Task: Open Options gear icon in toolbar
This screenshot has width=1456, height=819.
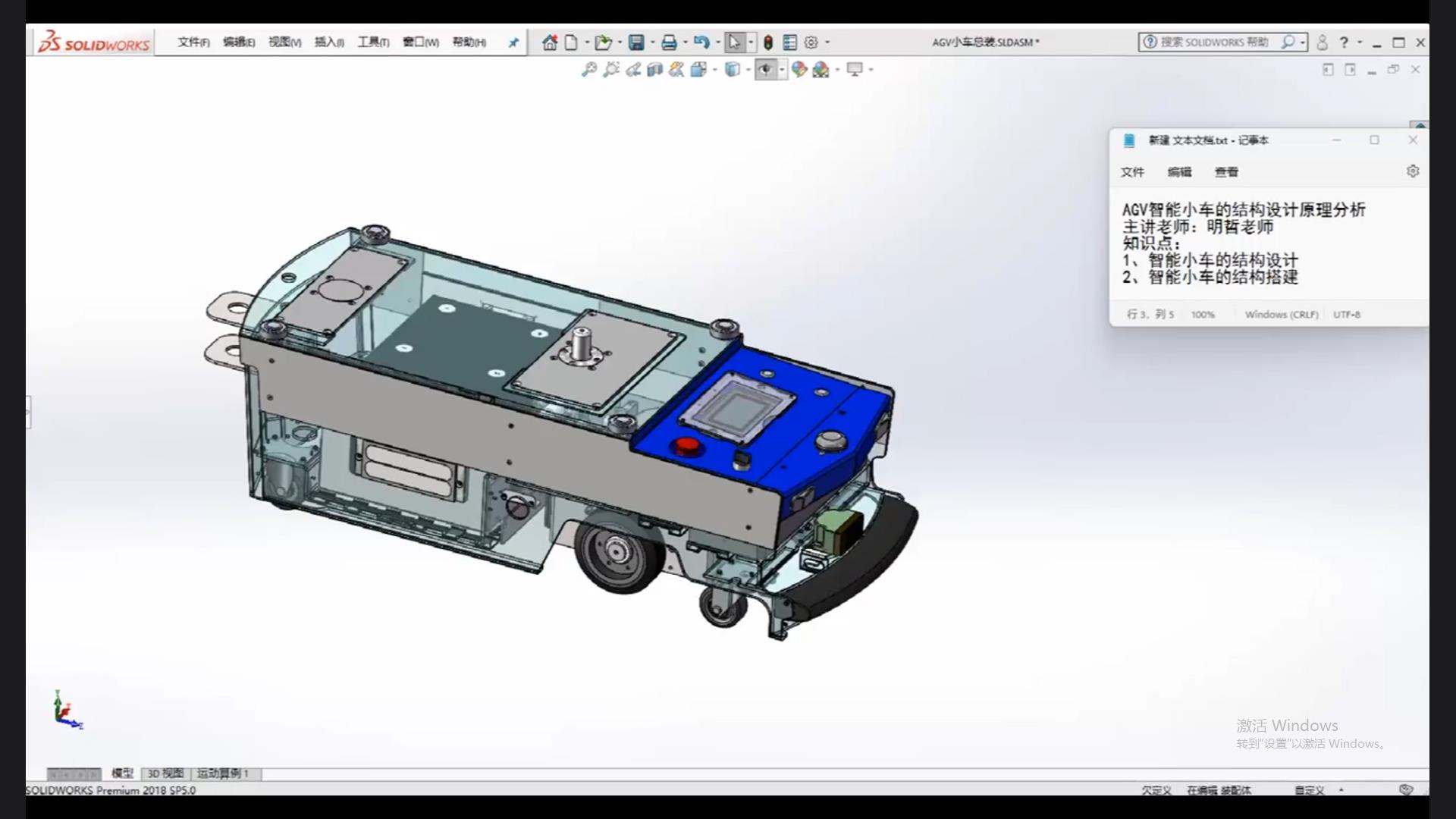Action: click(x=811, y=42)
